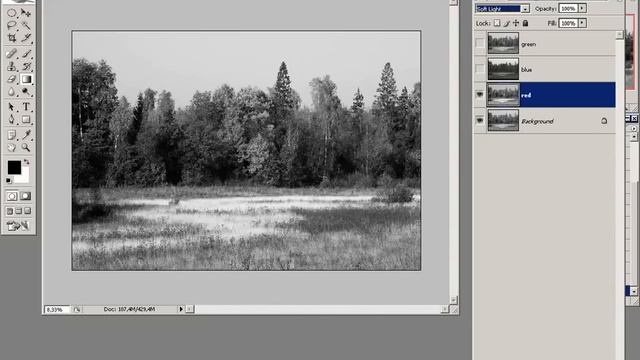Swap foreground and background colors

[x=27, y=162]
